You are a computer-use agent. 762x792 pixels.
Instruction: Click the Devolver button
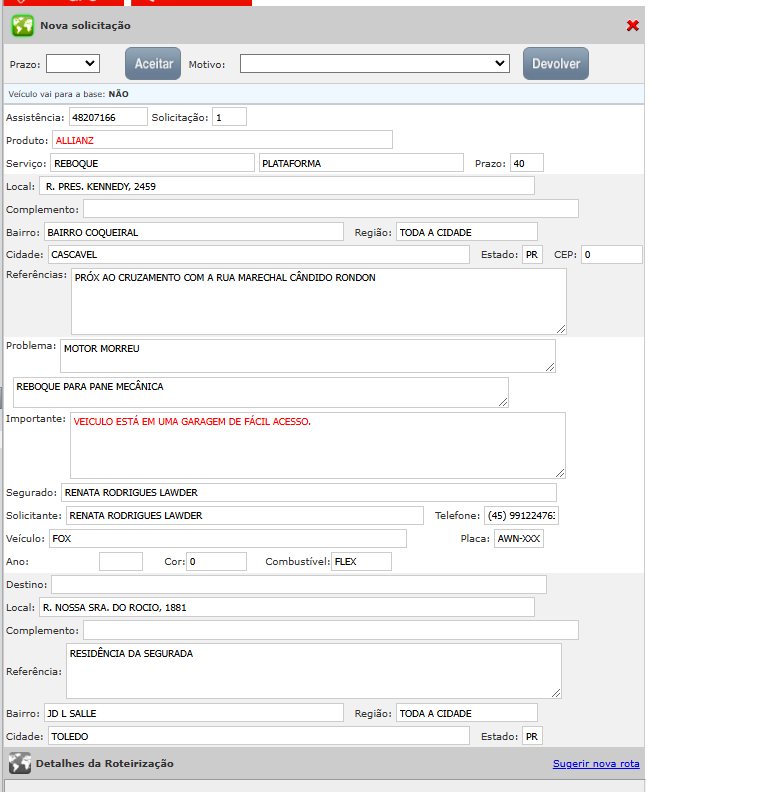point(556,64)
